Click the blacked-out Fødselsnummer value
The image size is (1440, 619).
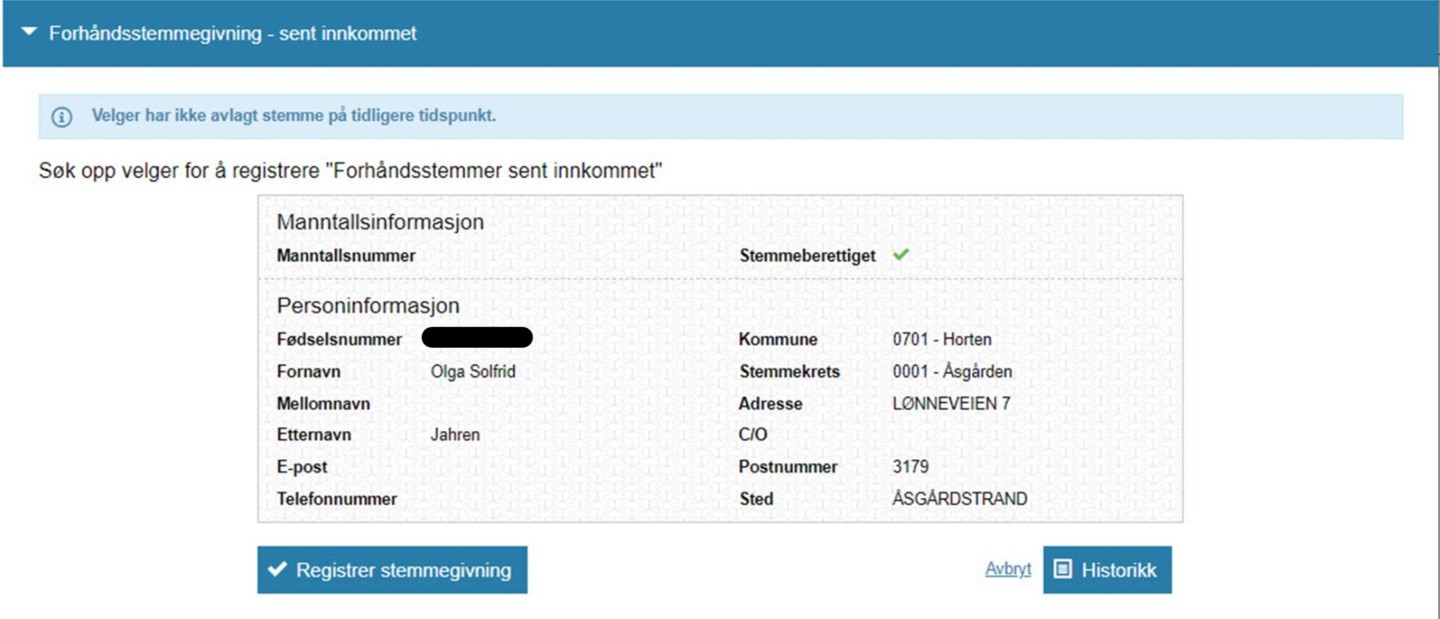click(x=476, y=338)
